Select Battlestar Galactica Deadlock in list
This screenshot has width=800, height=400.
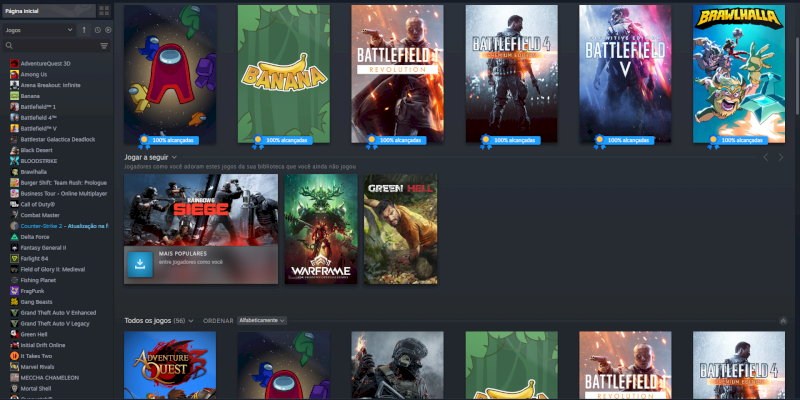[x=58, y=139]
